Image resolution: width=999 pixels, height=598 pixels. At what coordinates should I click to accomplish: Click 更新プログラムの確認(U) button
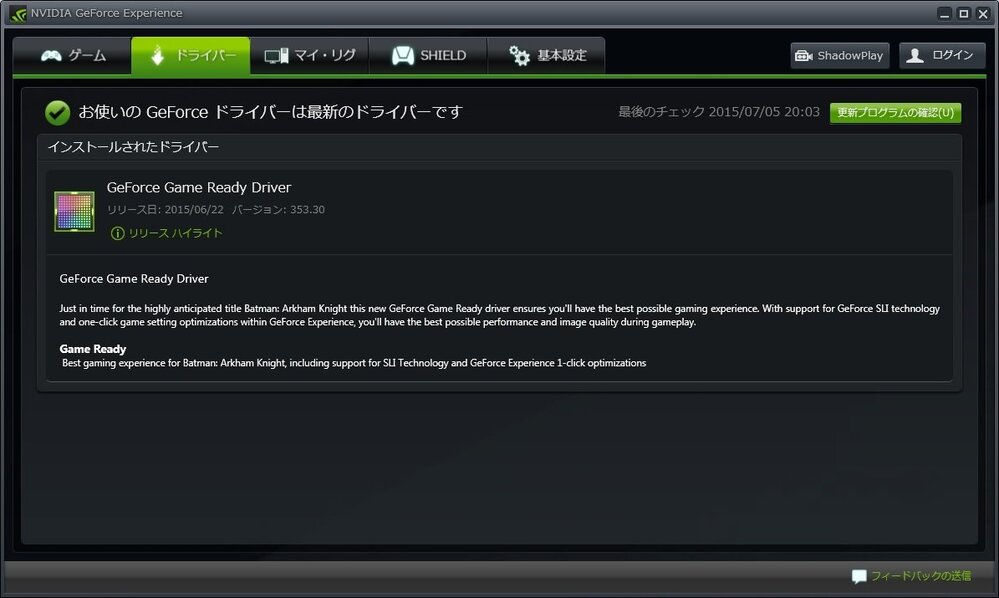tap(895, 113)
